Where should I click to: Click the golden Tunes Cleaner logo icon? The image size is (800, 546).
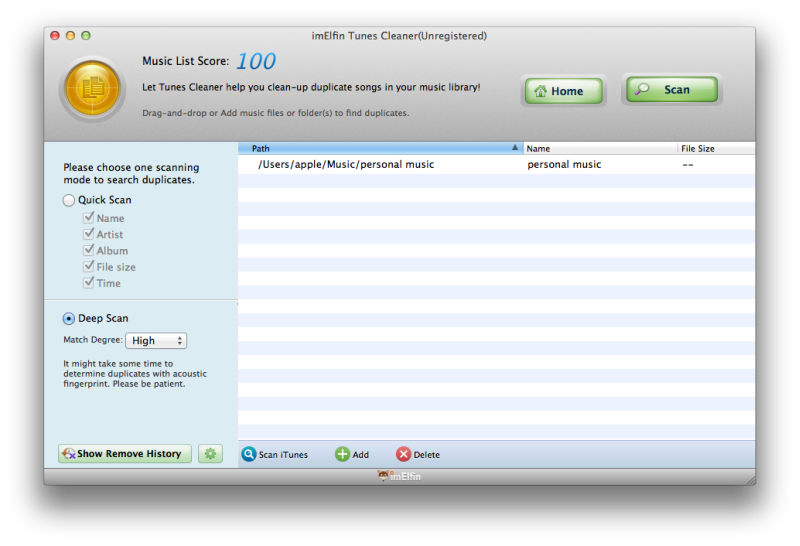[92, 89]
